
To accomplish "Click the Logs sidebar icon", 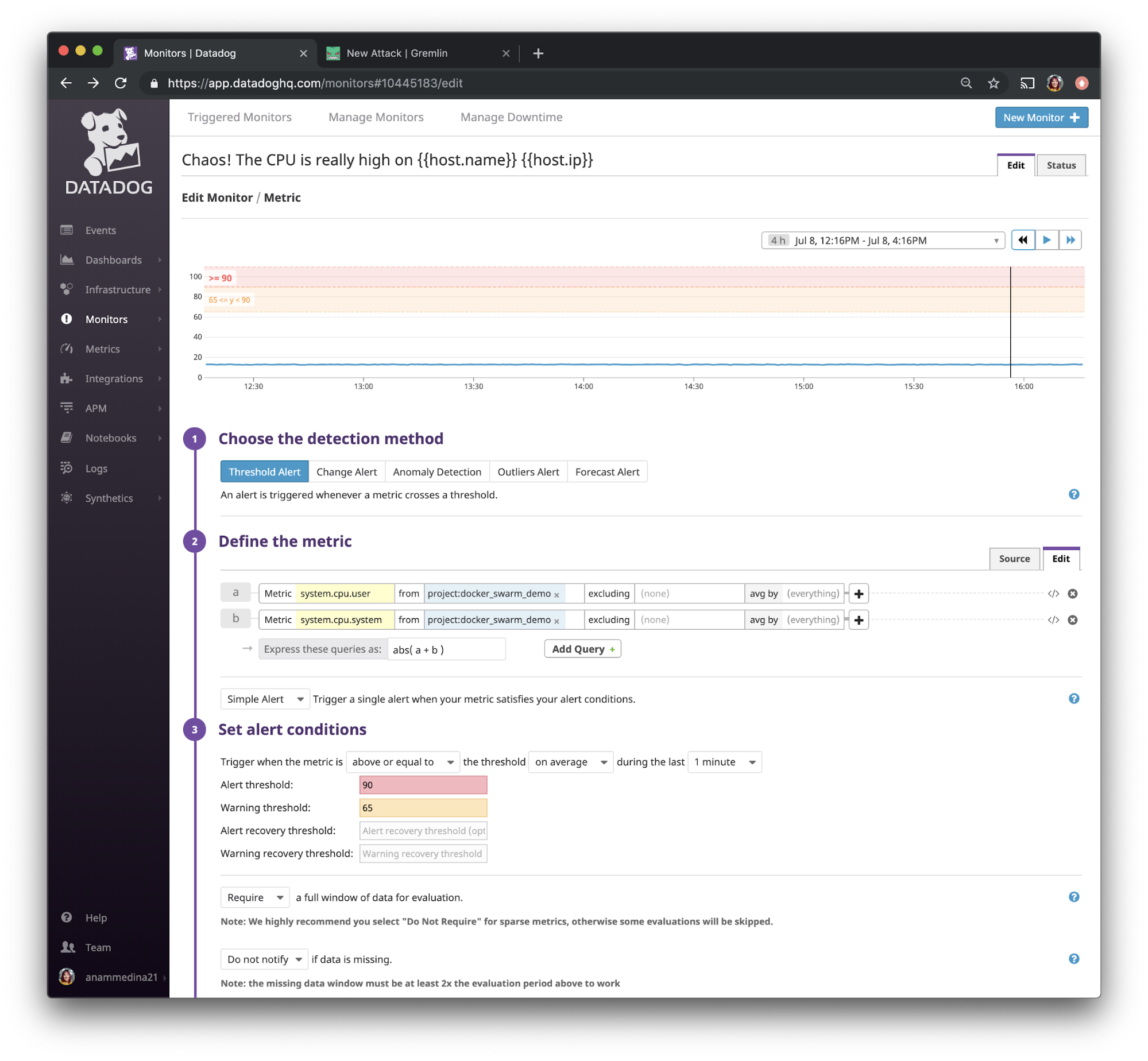I will click(67, 468).
